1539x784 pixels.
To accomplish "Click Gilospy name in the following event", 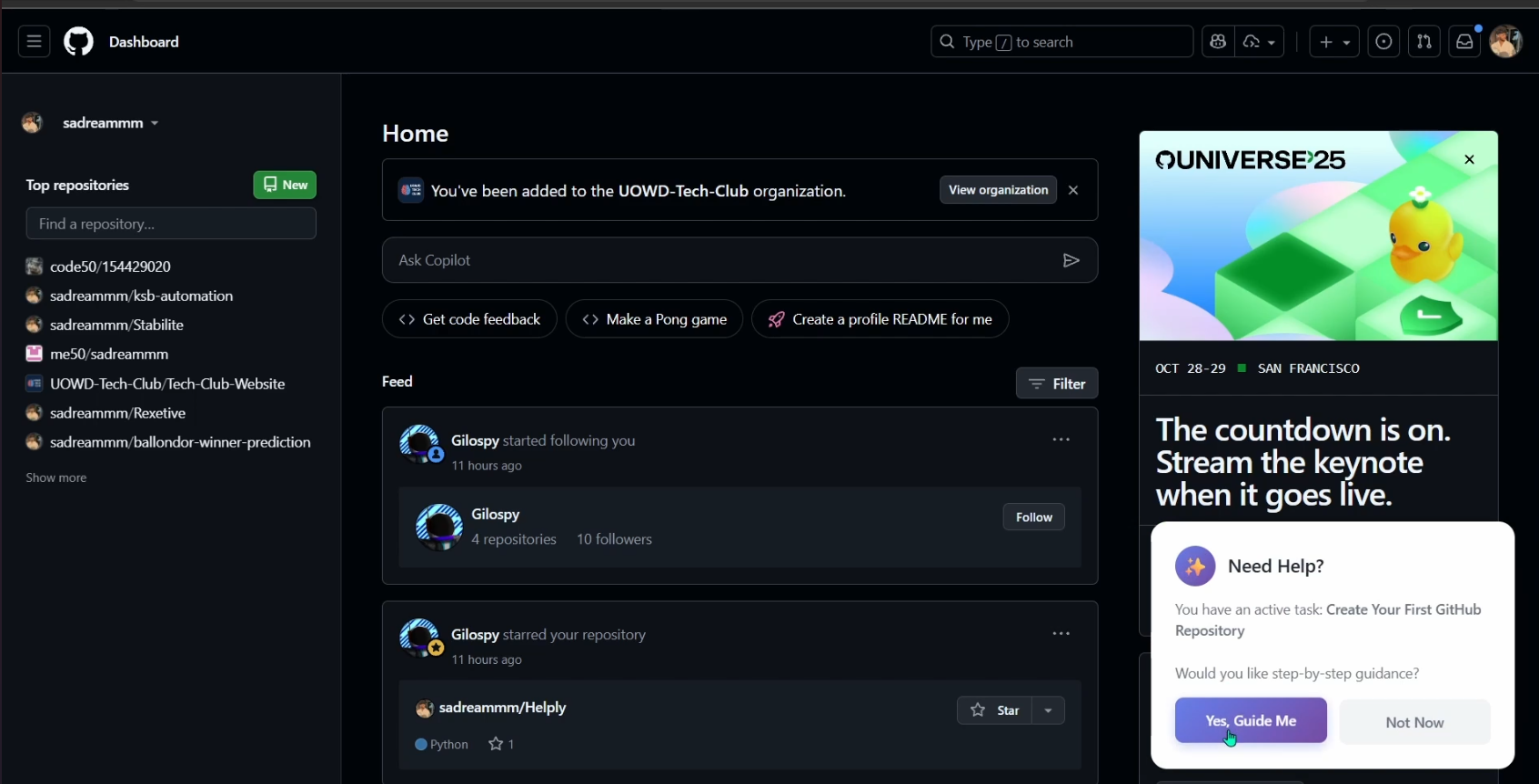I will click(475, 440).
